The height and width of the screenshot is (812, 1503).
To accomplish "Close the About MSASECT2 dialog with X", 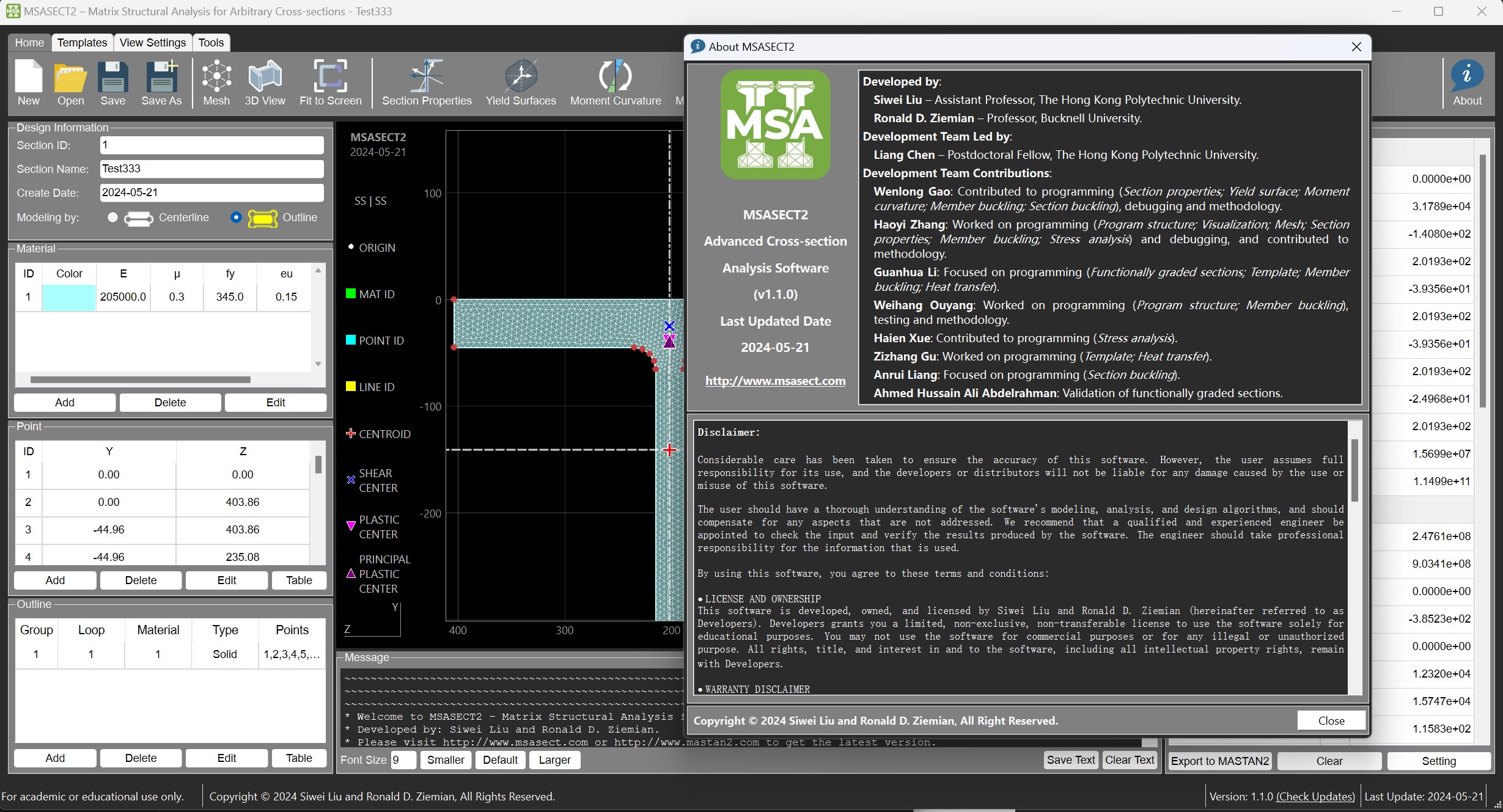I will tap(1356, 47).
